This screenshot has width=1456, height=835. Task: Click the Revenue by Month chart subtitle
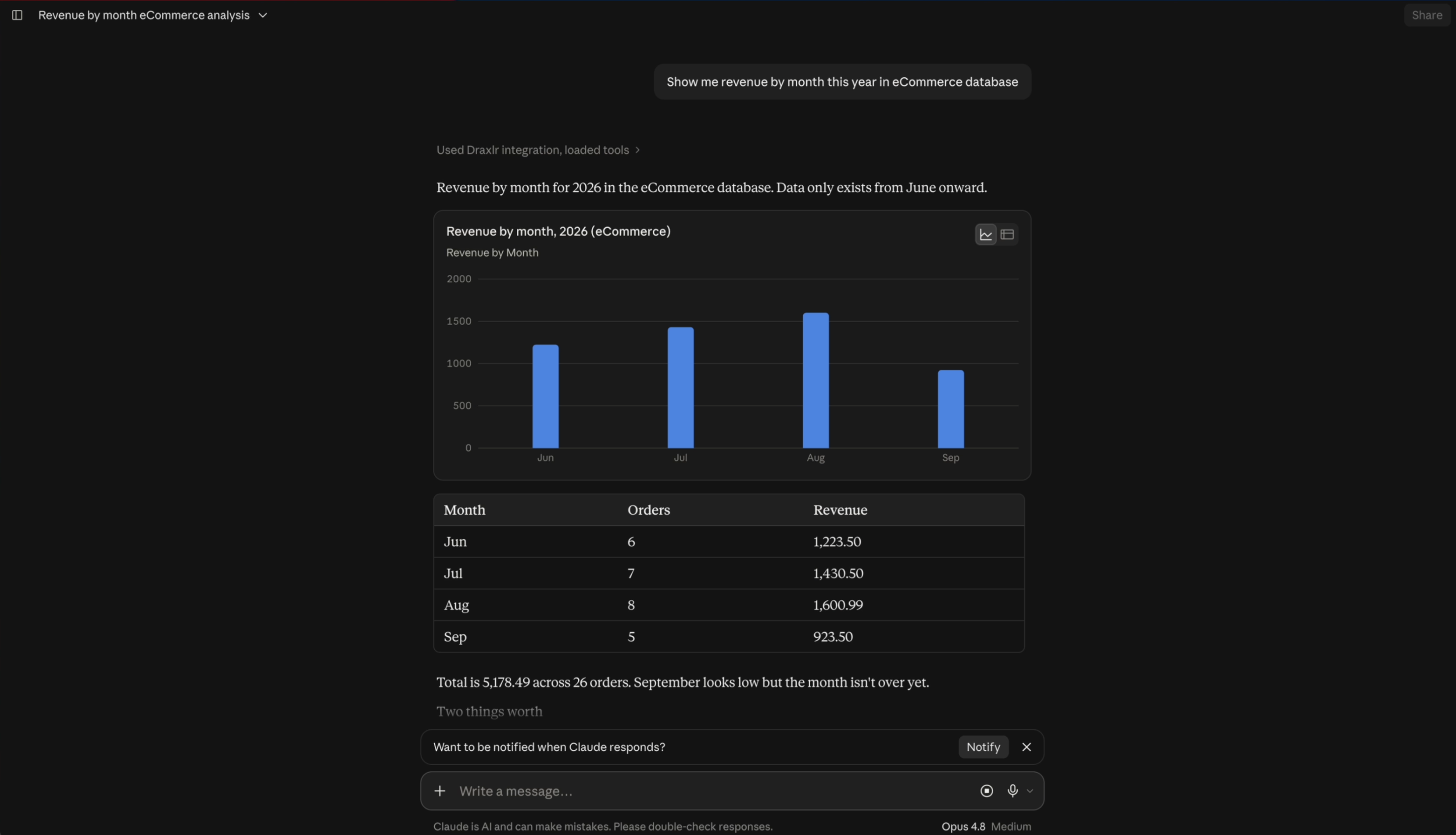click(x=492, y=252)
